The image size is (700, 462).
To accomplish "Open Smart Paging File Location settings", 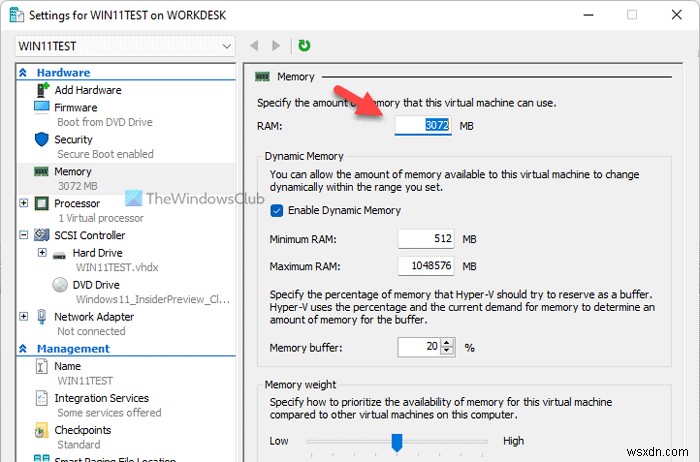I will 115,459.
